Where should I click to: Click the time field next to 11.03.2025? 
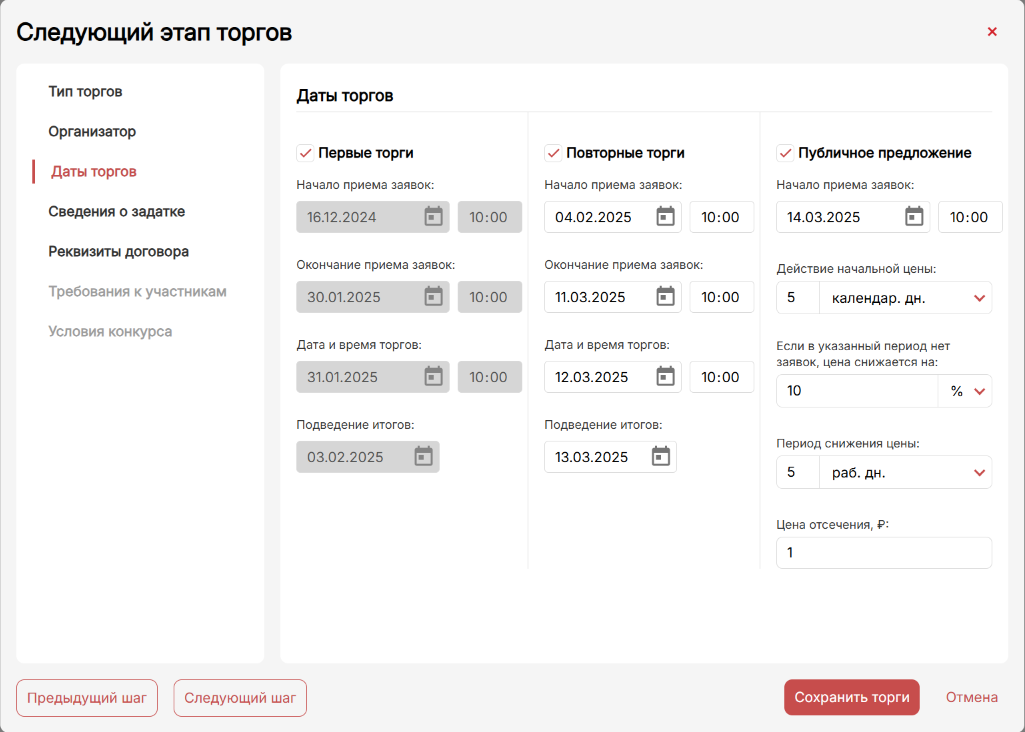tap(721, 297)
